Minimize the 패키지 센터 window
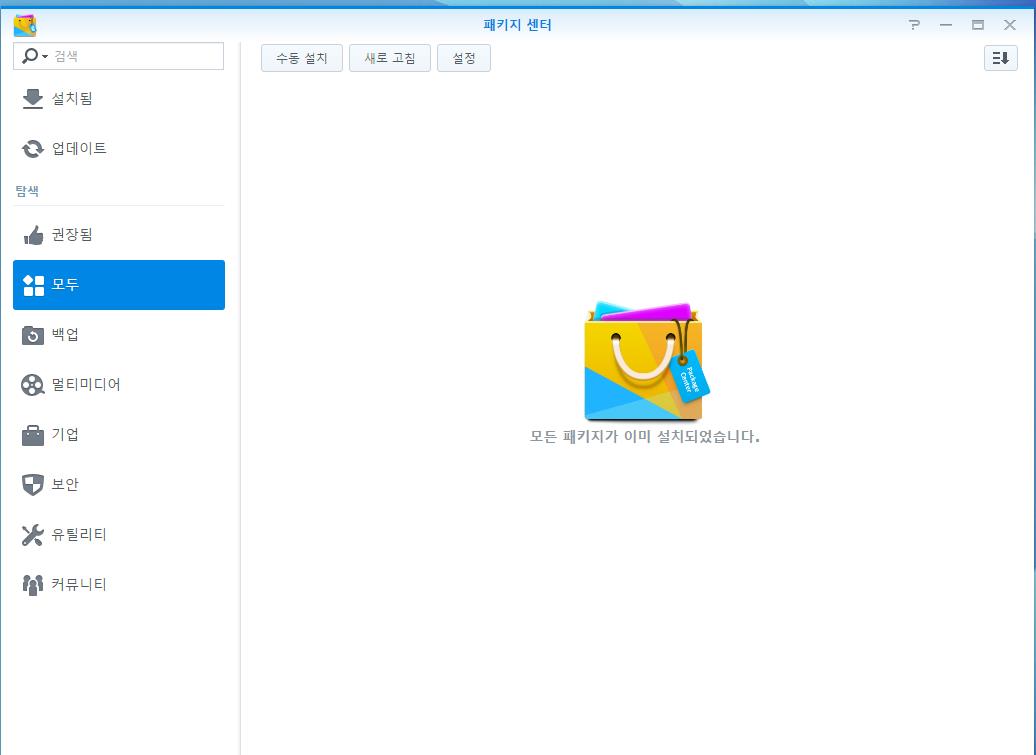This screenshot has height=755, width=1036. point(945,25)
